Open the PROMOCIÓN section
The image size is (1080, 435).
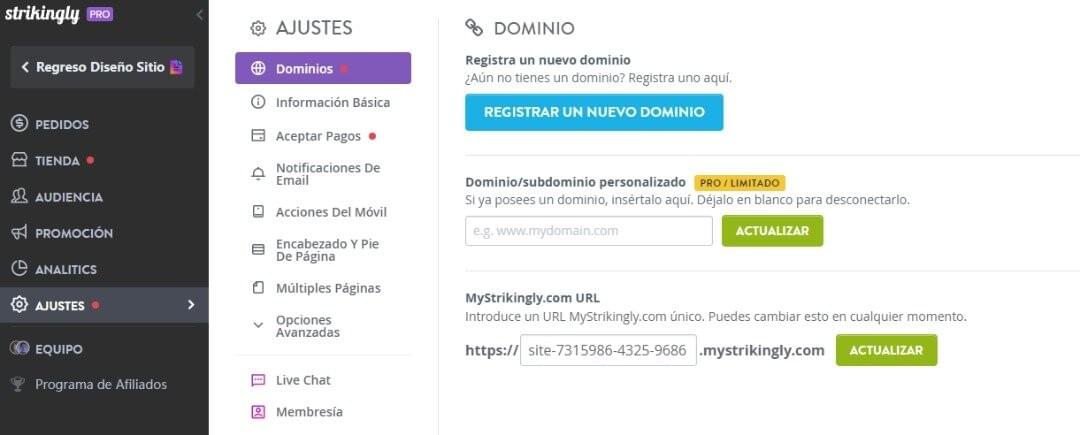click(x=74, y=233)
